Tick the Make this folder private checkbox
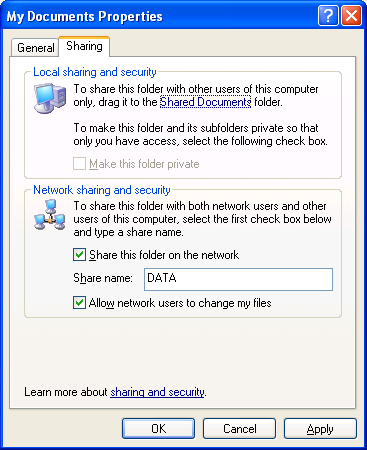367x450 pixels. 79,164
